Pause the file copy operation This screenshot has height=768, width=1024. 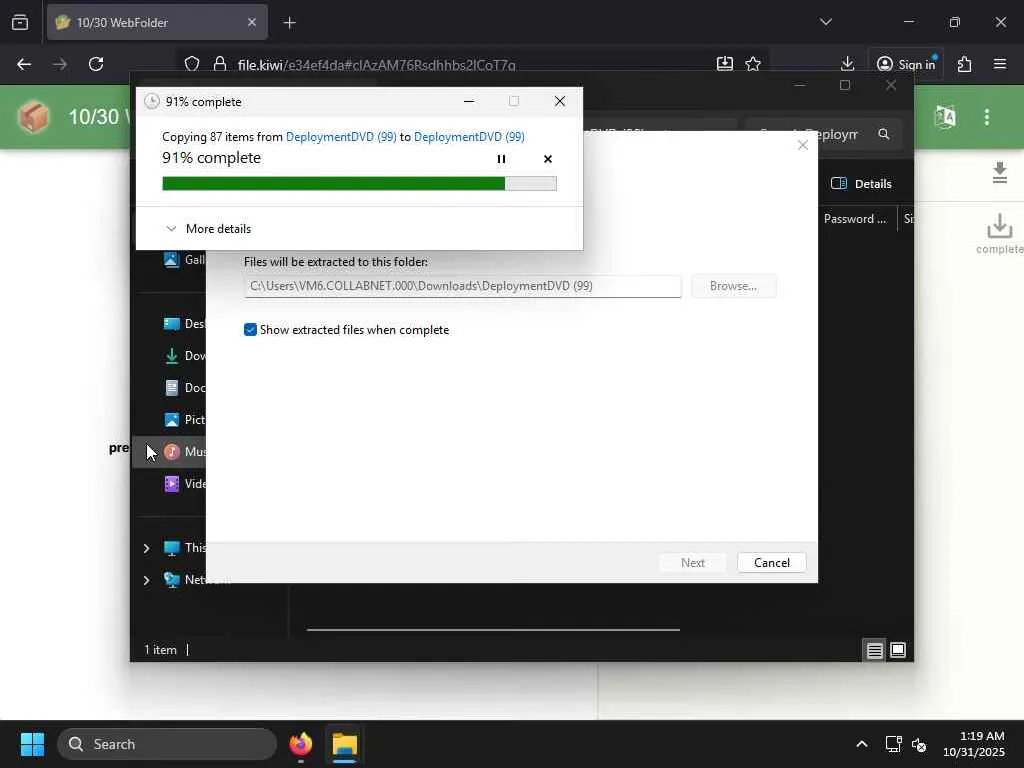(x=501, y=159)
